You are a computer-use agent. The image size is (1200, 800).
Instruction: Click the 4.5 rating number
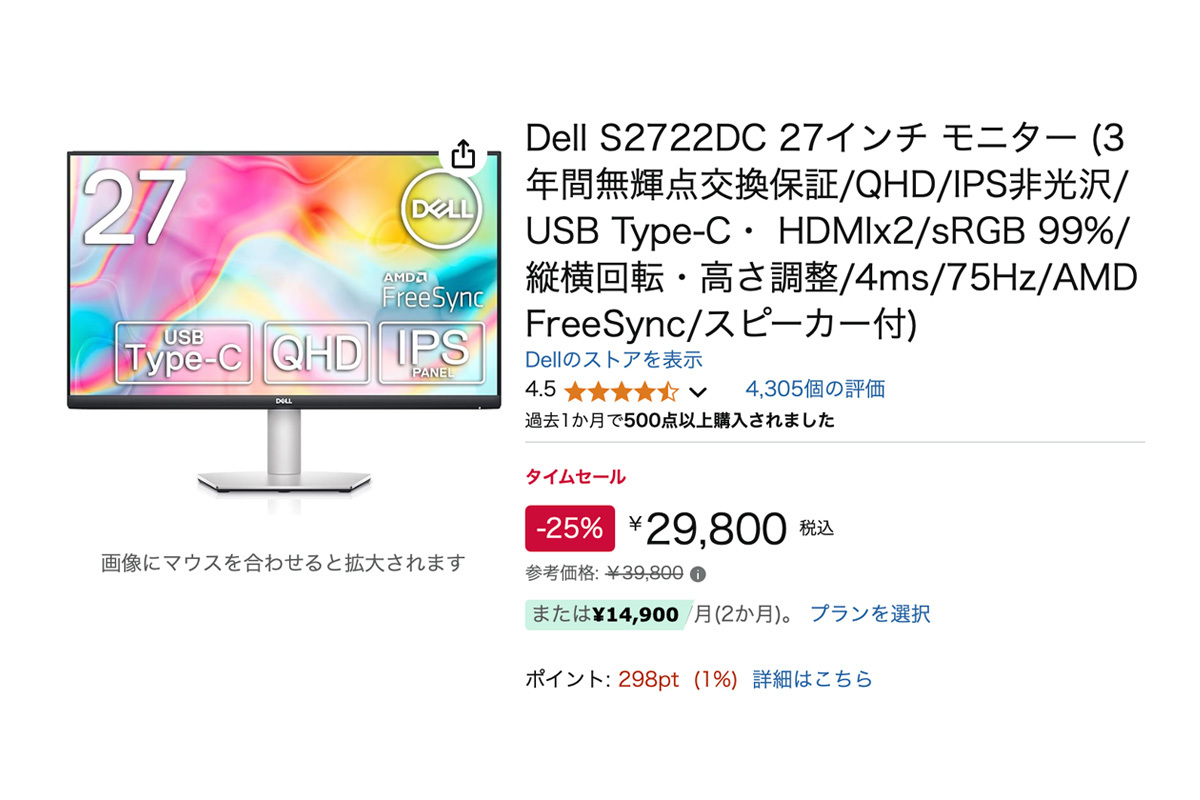tap(540, 389)
